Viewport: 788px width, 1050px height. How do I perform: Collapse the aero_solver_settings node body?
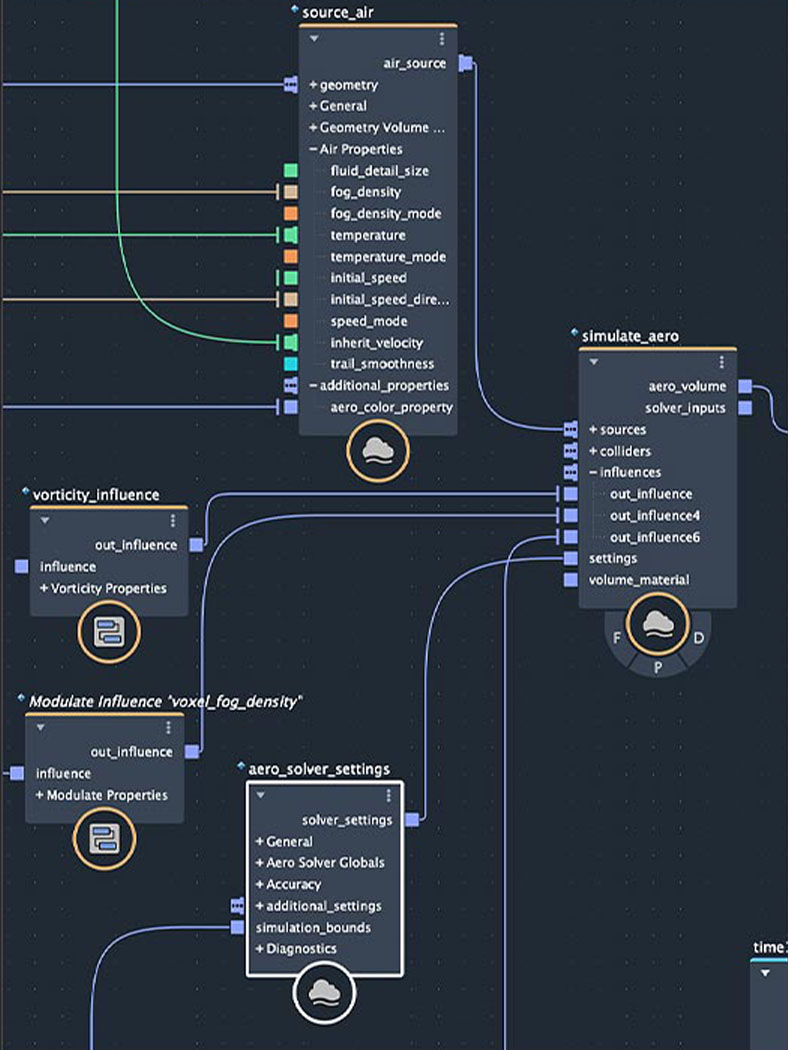click(x=260, y=795)
